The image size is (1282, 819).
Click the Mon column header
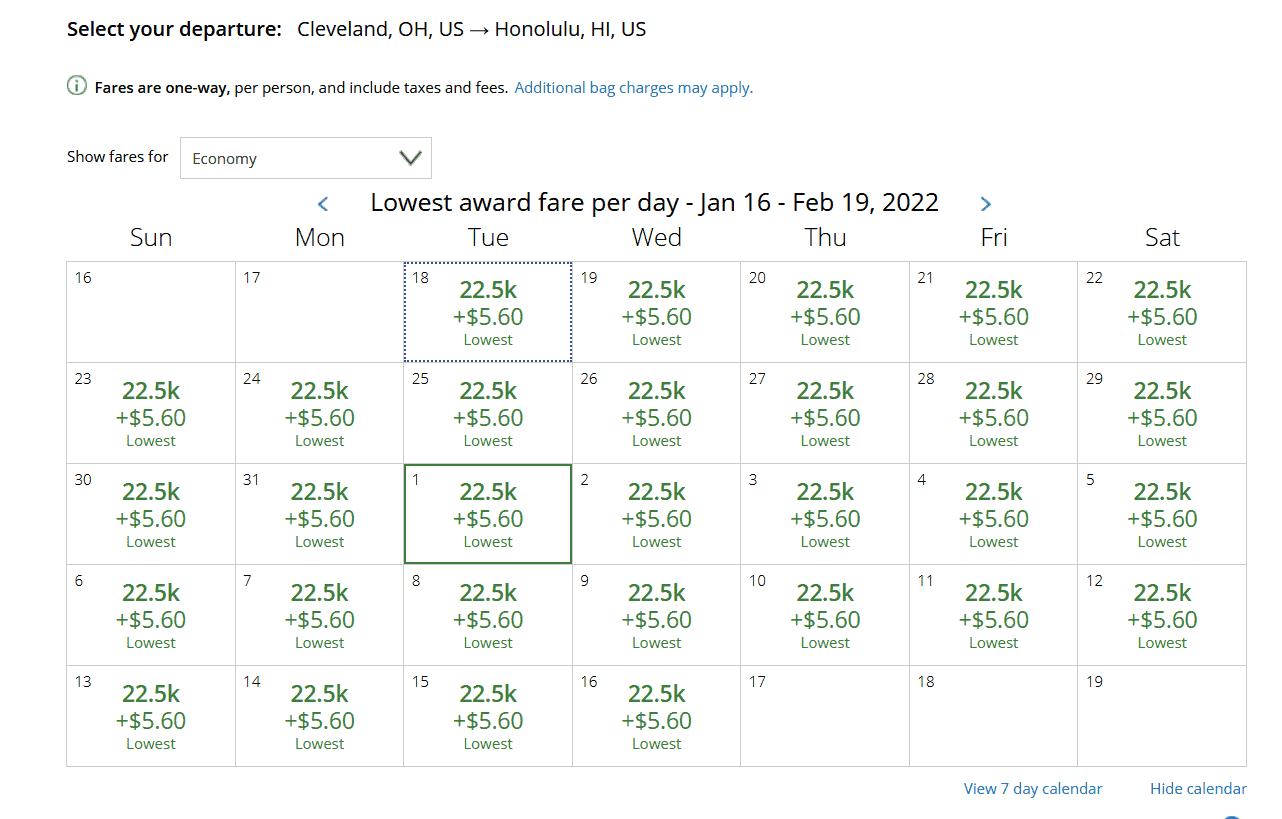[x=320, y=238]
